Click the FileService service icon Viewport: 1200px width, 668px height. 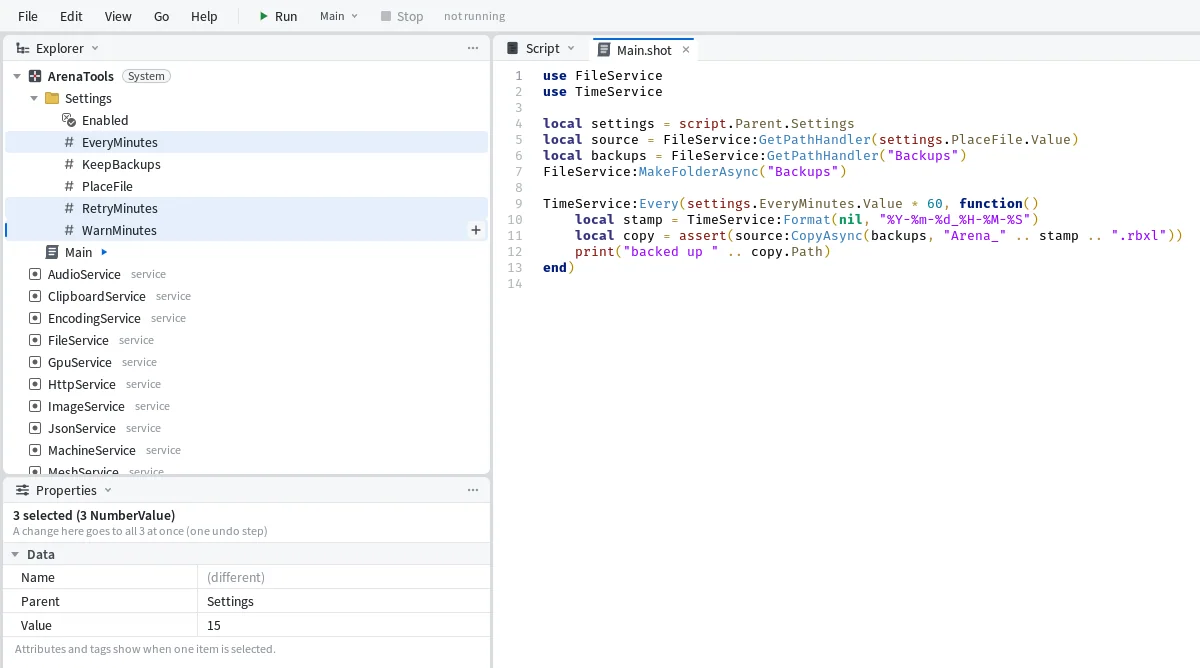[x=35, y=340]
